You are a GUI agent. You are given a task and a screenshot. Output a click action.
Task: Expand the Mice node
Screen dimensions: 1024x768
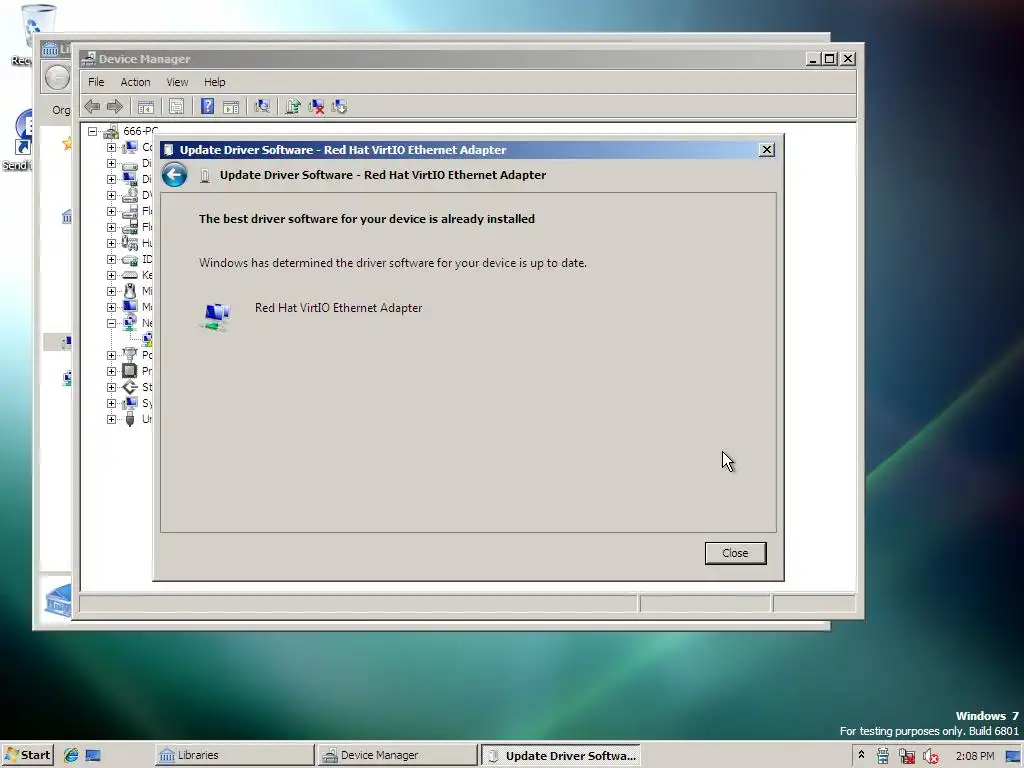click(111, 291)
